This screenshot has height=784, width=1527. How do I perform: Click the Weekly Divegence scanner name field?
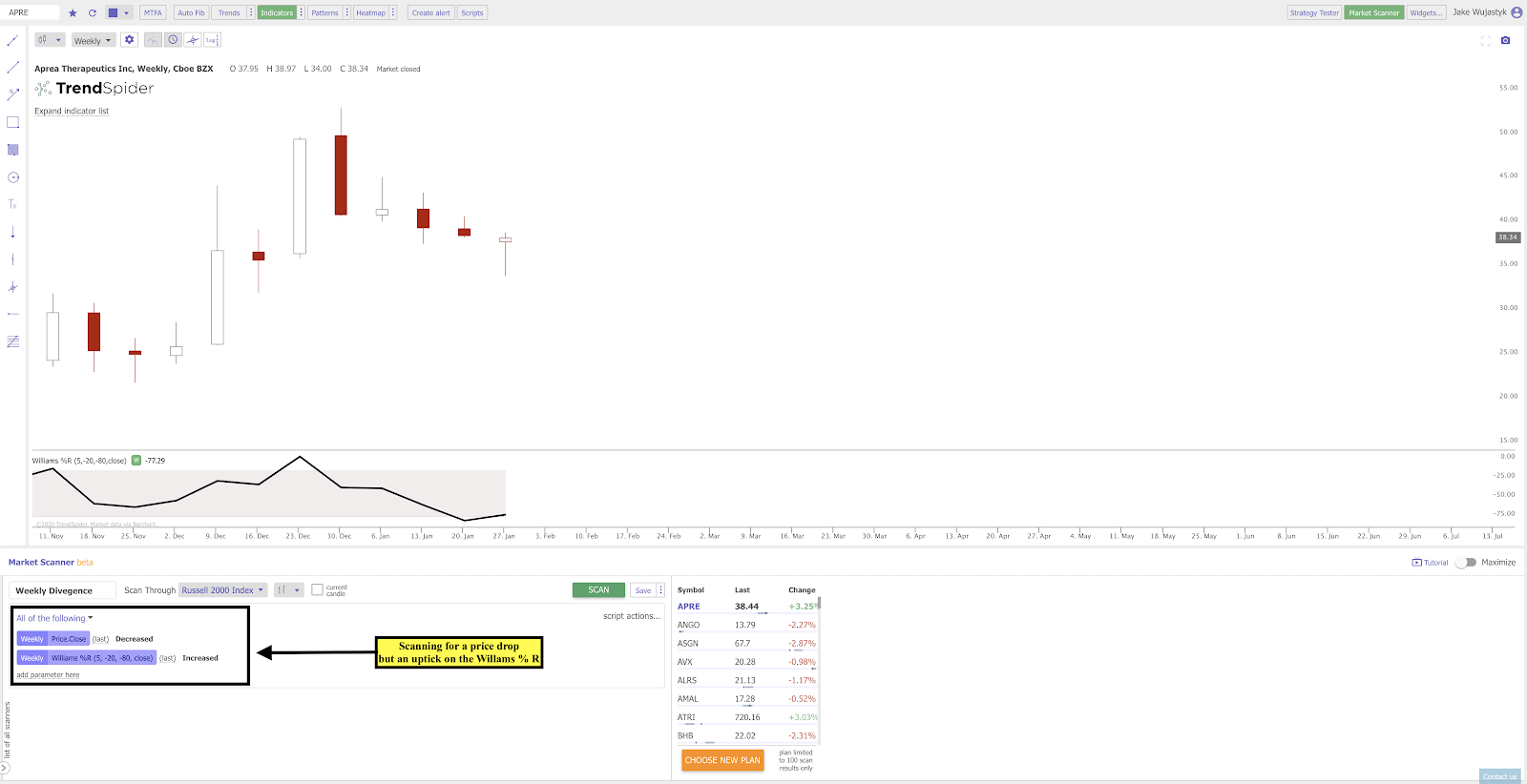63,590
